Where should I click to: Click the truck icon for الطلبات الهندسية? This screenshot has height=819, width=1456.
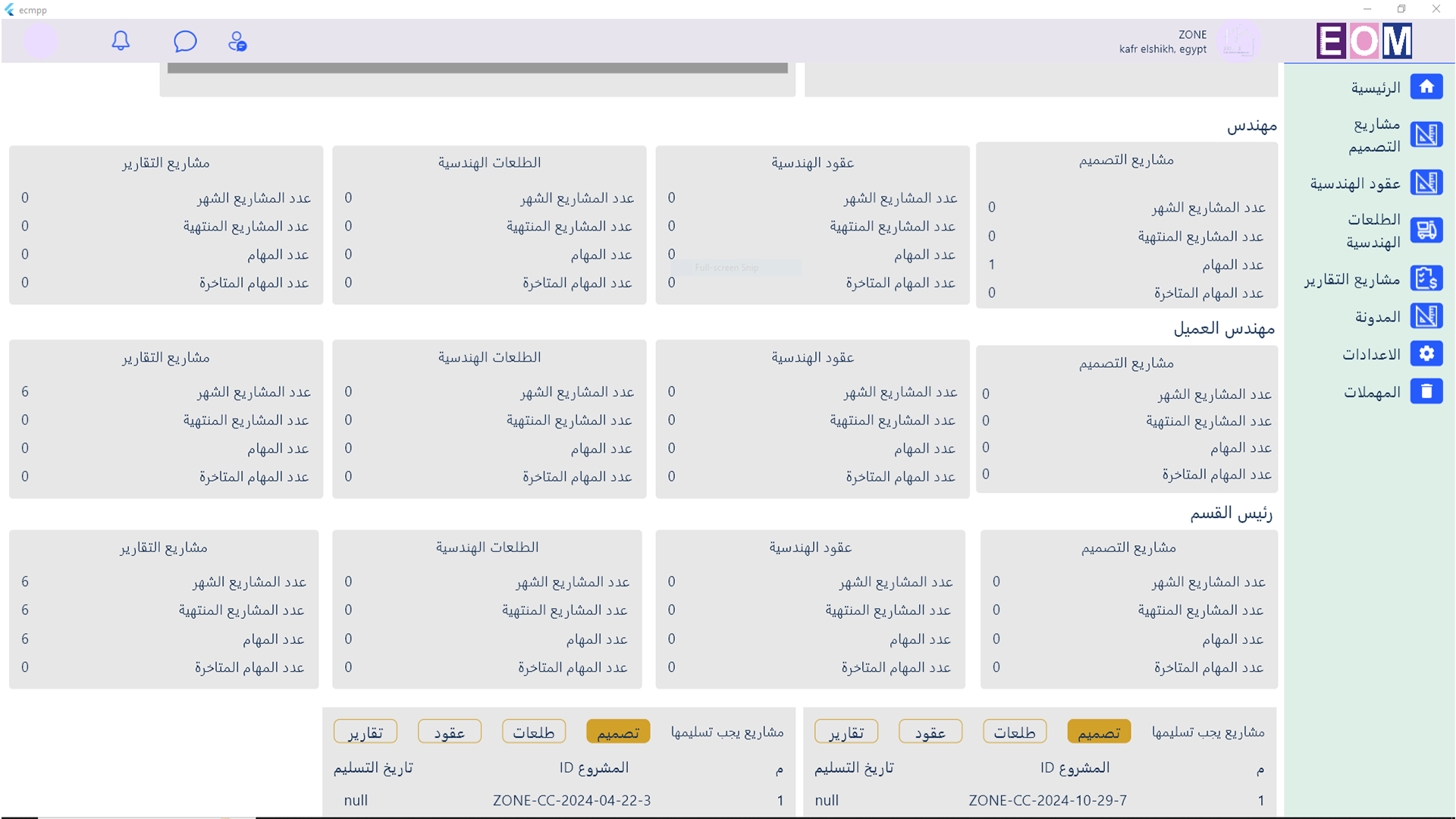coord(1426,231)
